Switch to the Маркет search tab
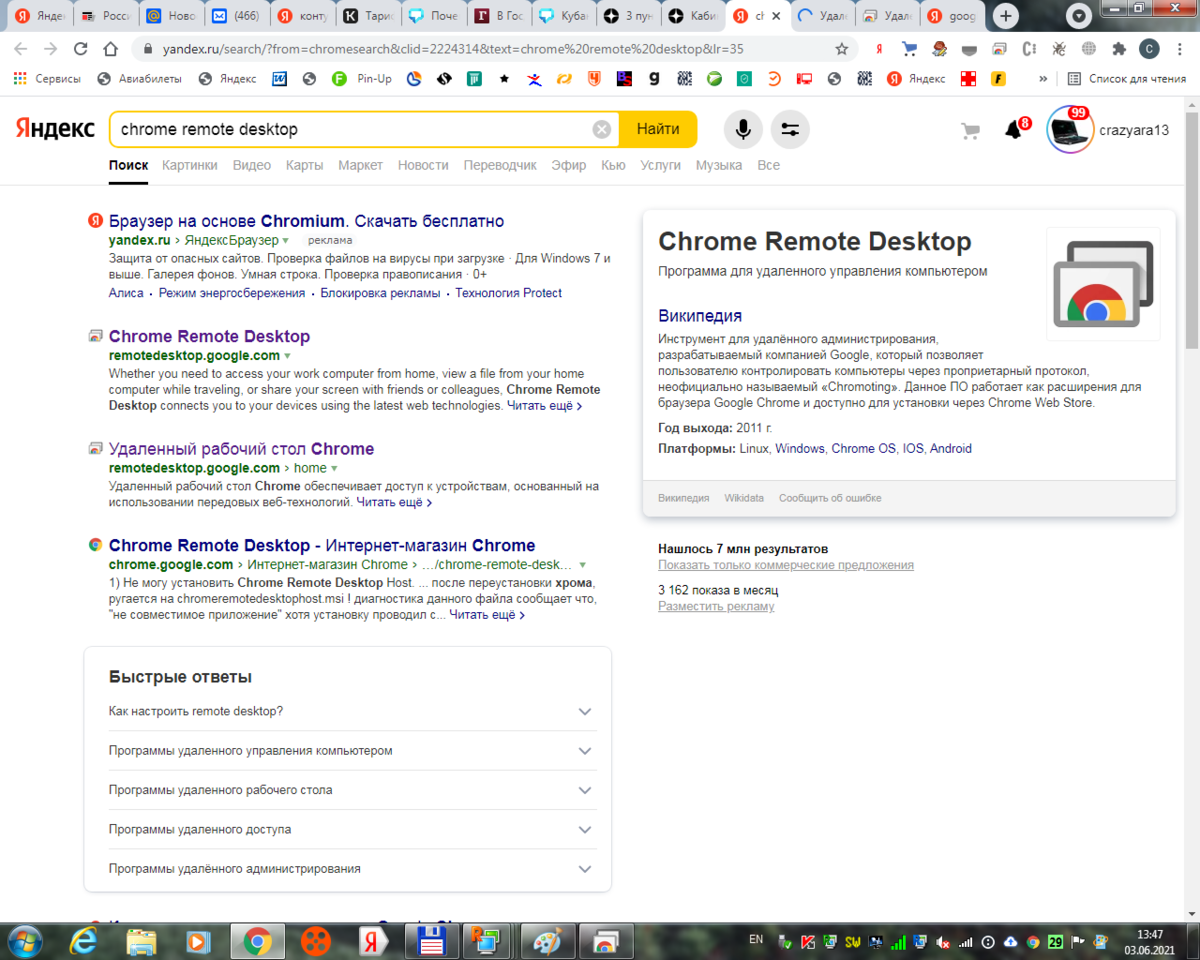 [x=360, y=165]
